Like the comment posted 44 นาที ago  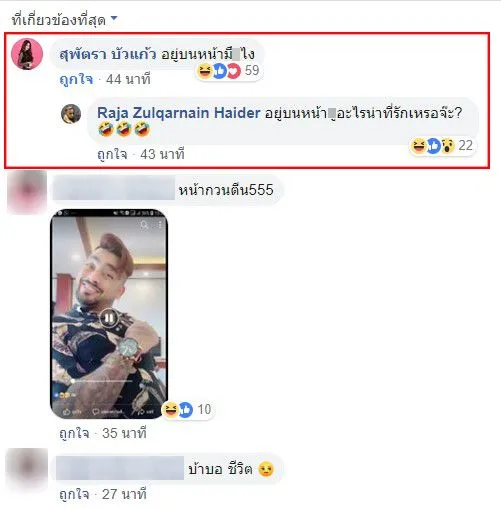(x=76, y=79)
